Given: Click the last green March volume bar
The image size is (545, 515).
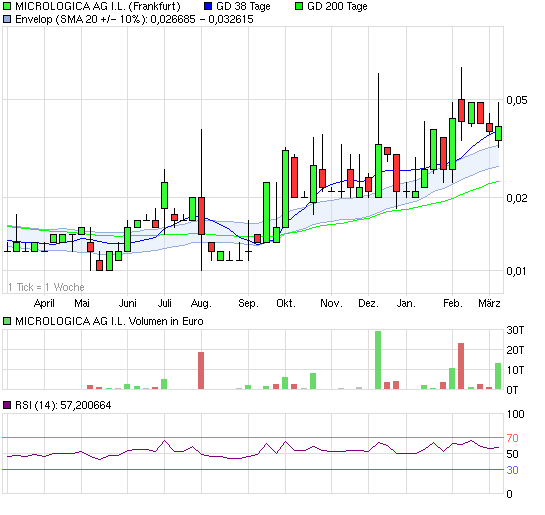Looking at the screenshot, I should pos(498,376).
